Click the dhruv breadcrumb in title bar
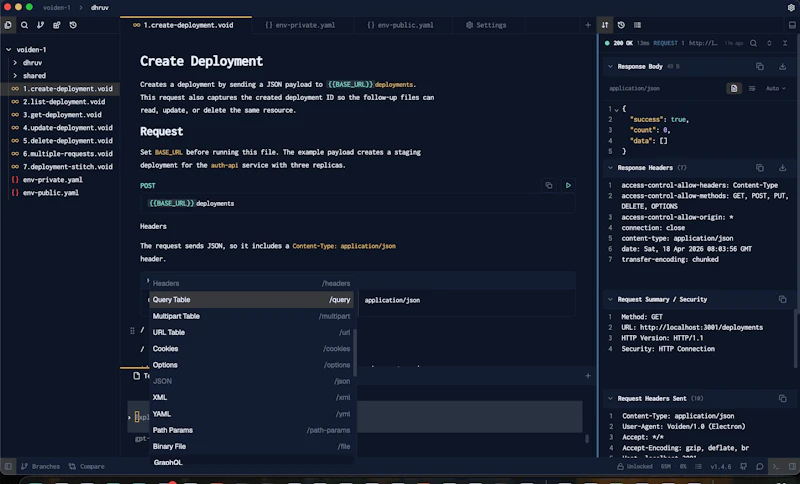Viewport: 800px width, 484px height. tap(99, 8)
